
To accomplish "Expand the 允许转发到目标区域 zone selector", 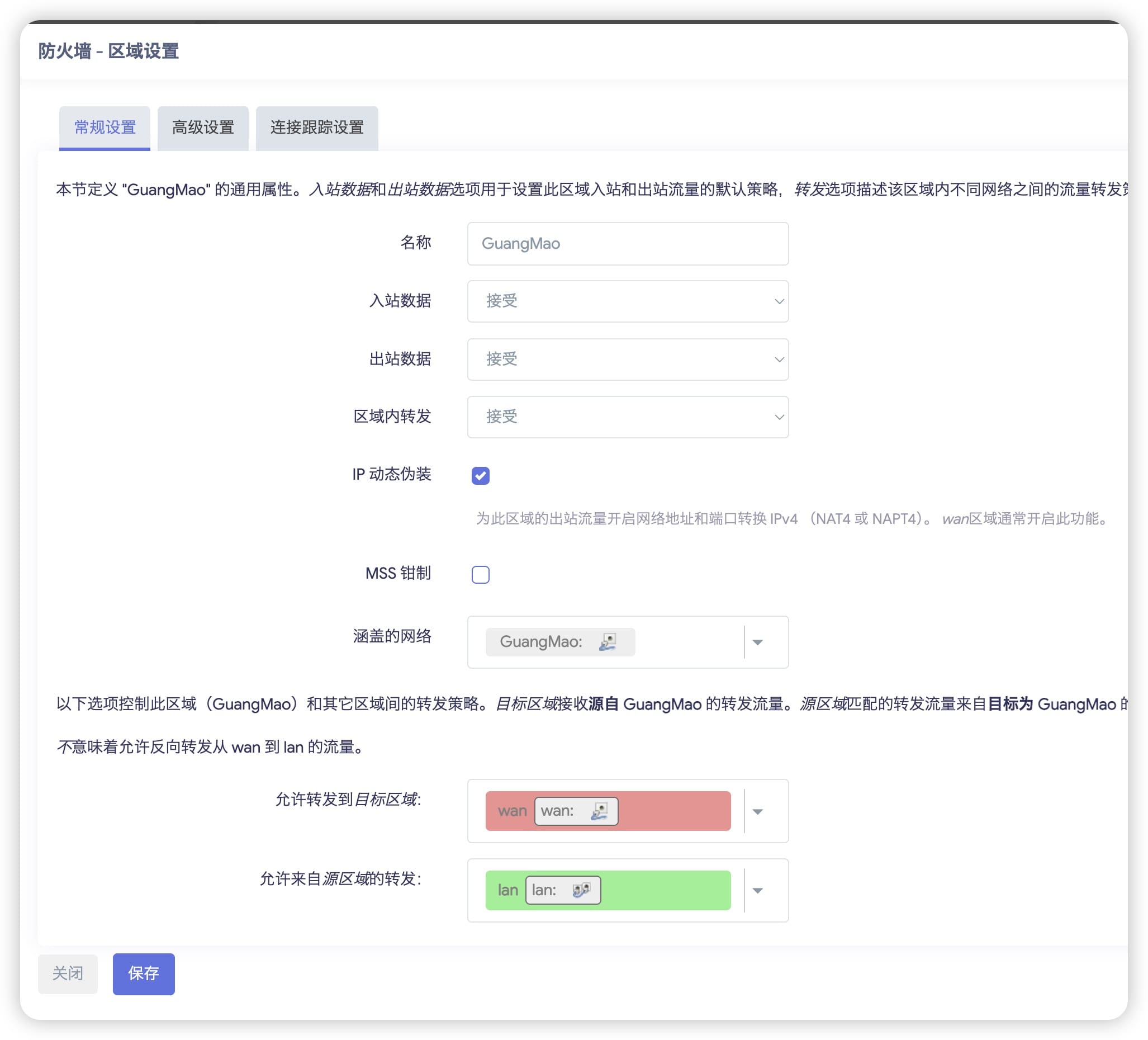I will tap(758, 811).
